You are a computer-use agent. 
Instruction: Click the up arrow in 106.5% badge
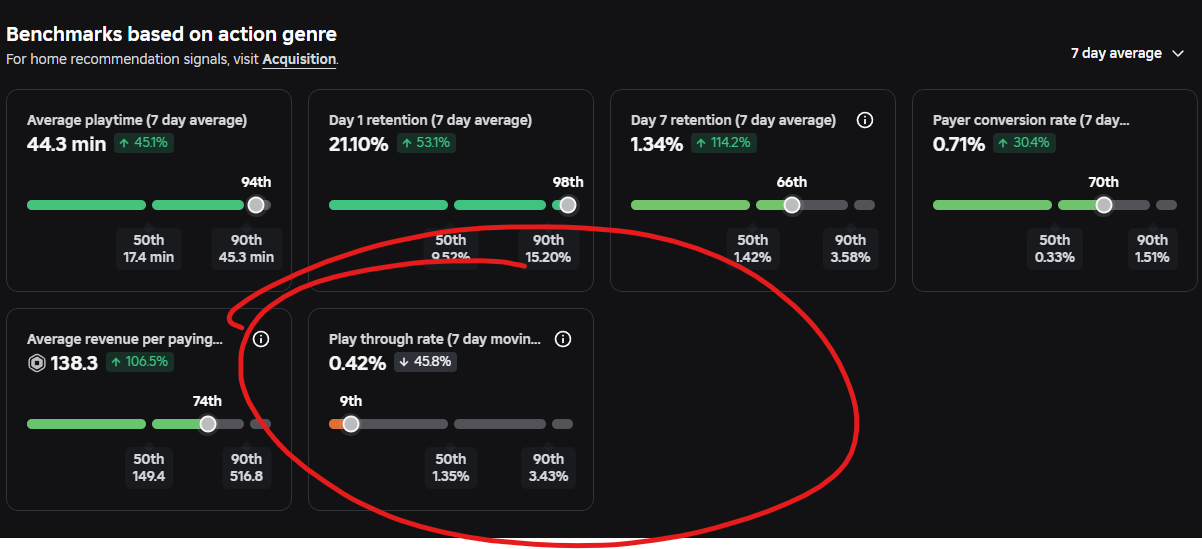click(116, 362)
